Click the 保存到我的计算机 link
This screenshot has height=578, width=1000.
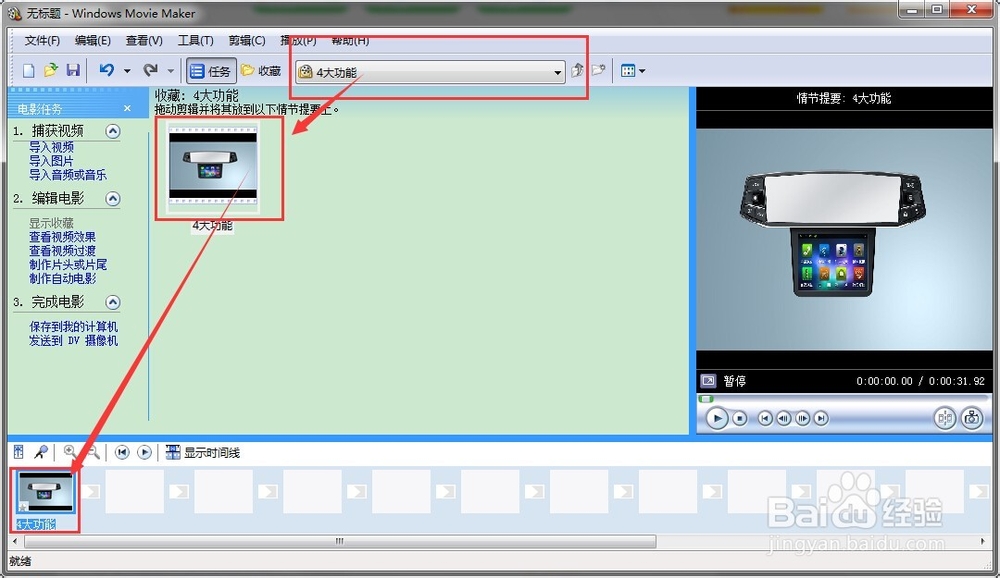[x=73, y=327]
